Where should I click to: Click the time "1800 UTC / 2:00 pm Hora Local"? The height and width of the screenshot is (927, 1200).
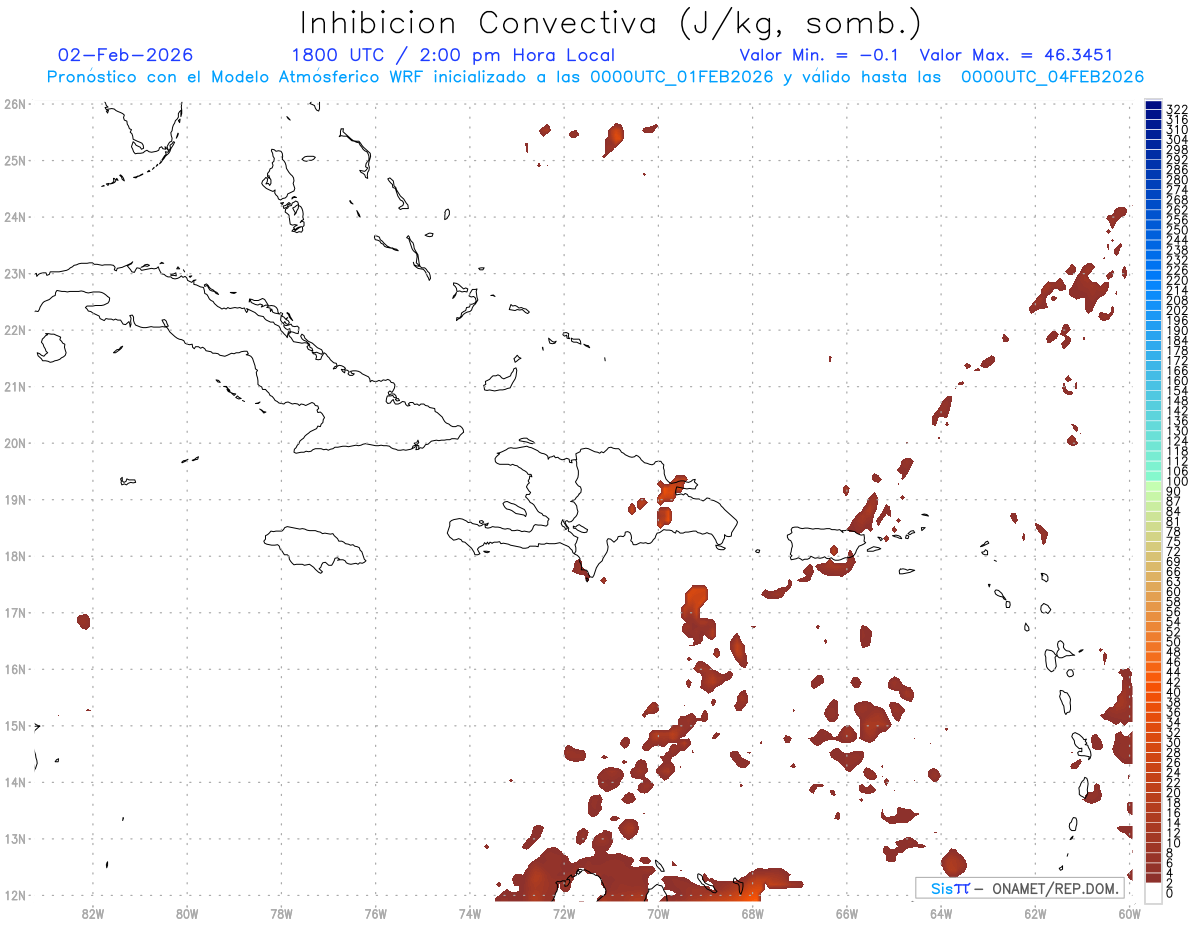tap(453, 55)
